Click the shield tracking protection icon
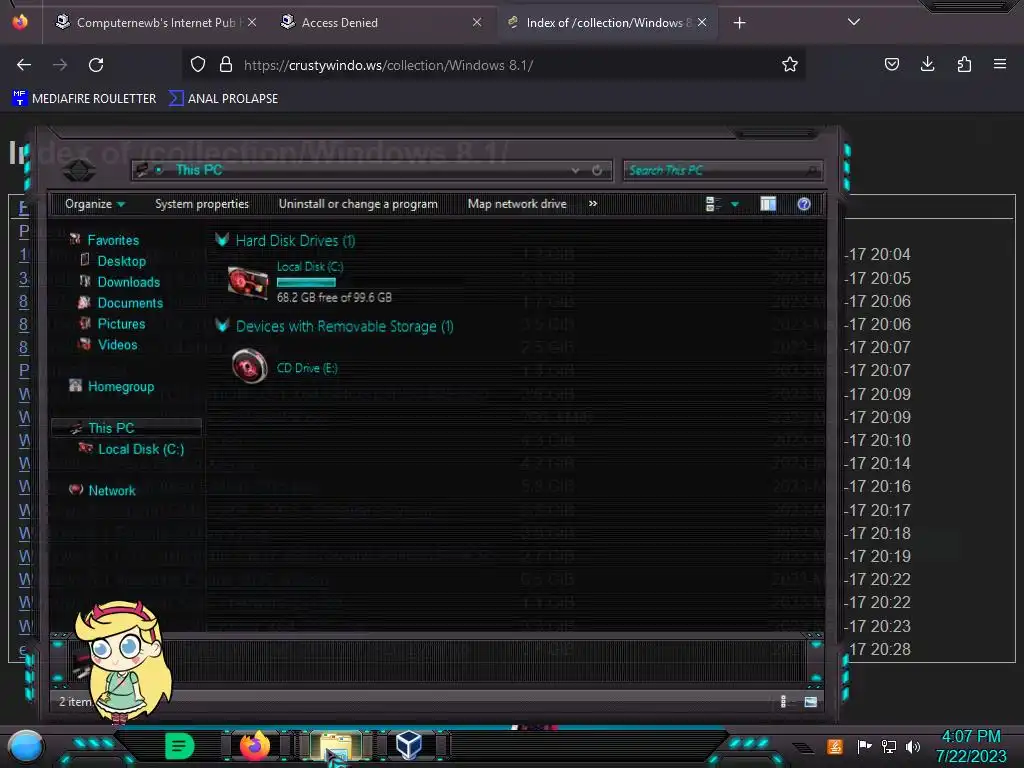The height and width of the screenshot is (768, 1024). [198, 64]
